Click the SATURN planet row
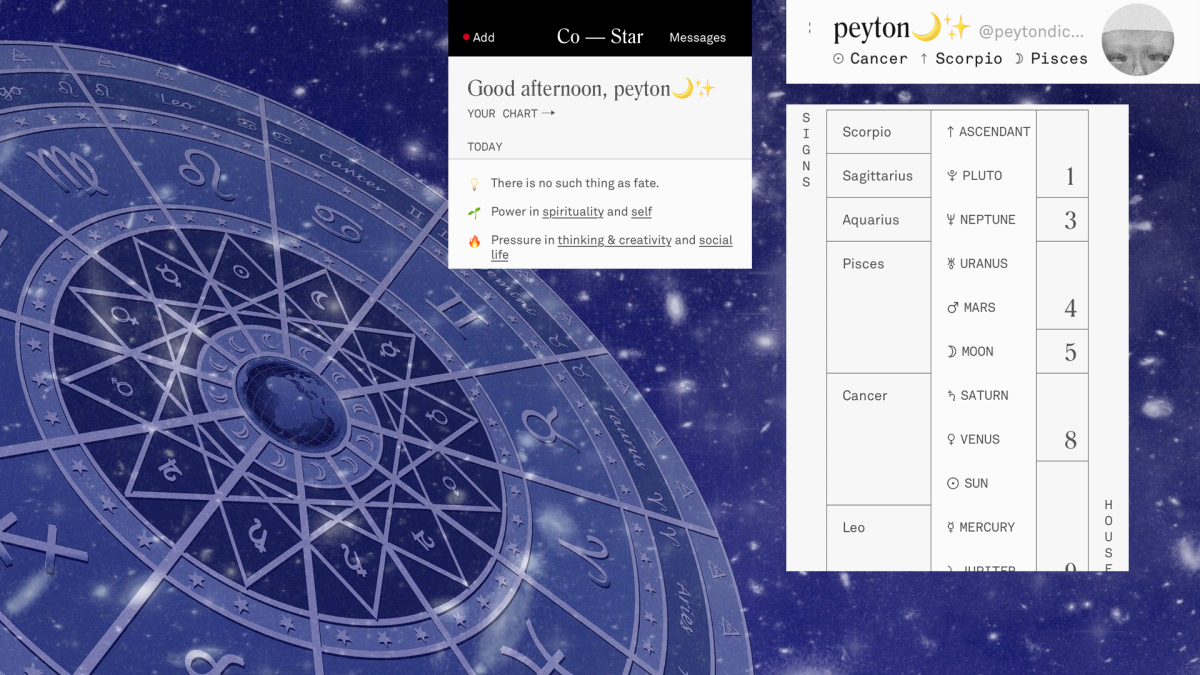Viewport: 1200px width, 675px height. click(x=977, y=396)
